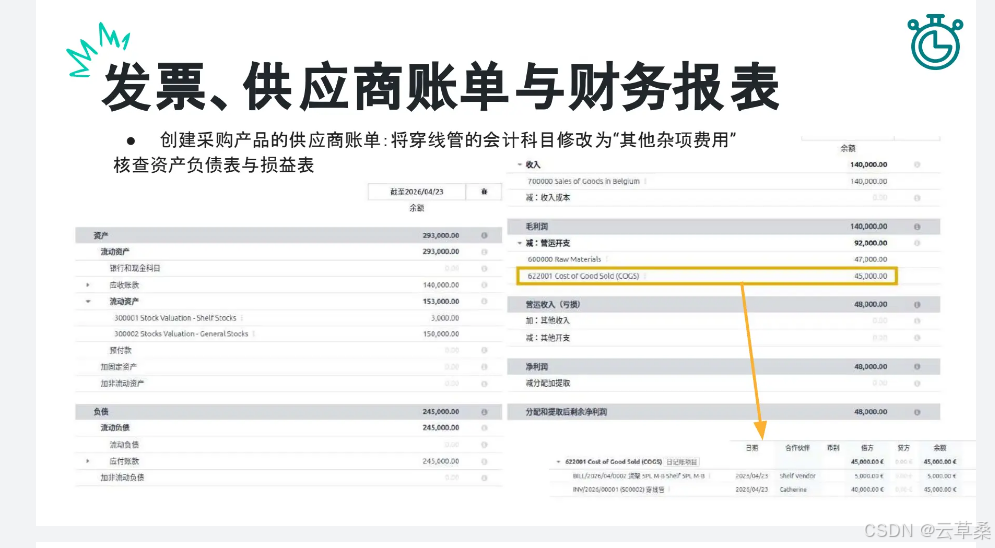This screenshot has height=548, width=995.
Task: Click info icon on 应付账款 row
Action: tap(484, 461)
